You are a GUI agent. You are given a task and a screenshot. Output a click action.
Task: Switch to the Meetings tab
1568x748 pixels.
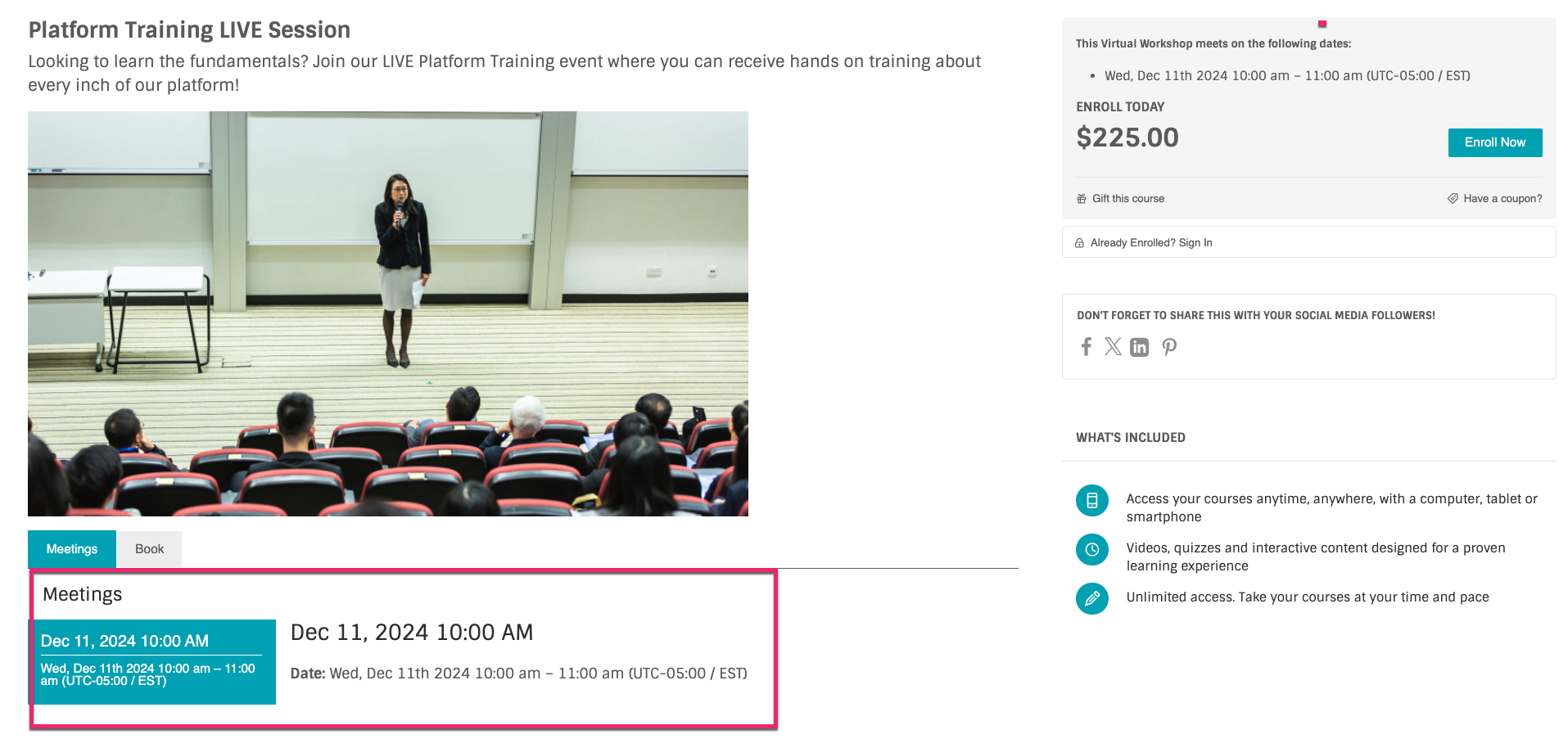[72, 549]
